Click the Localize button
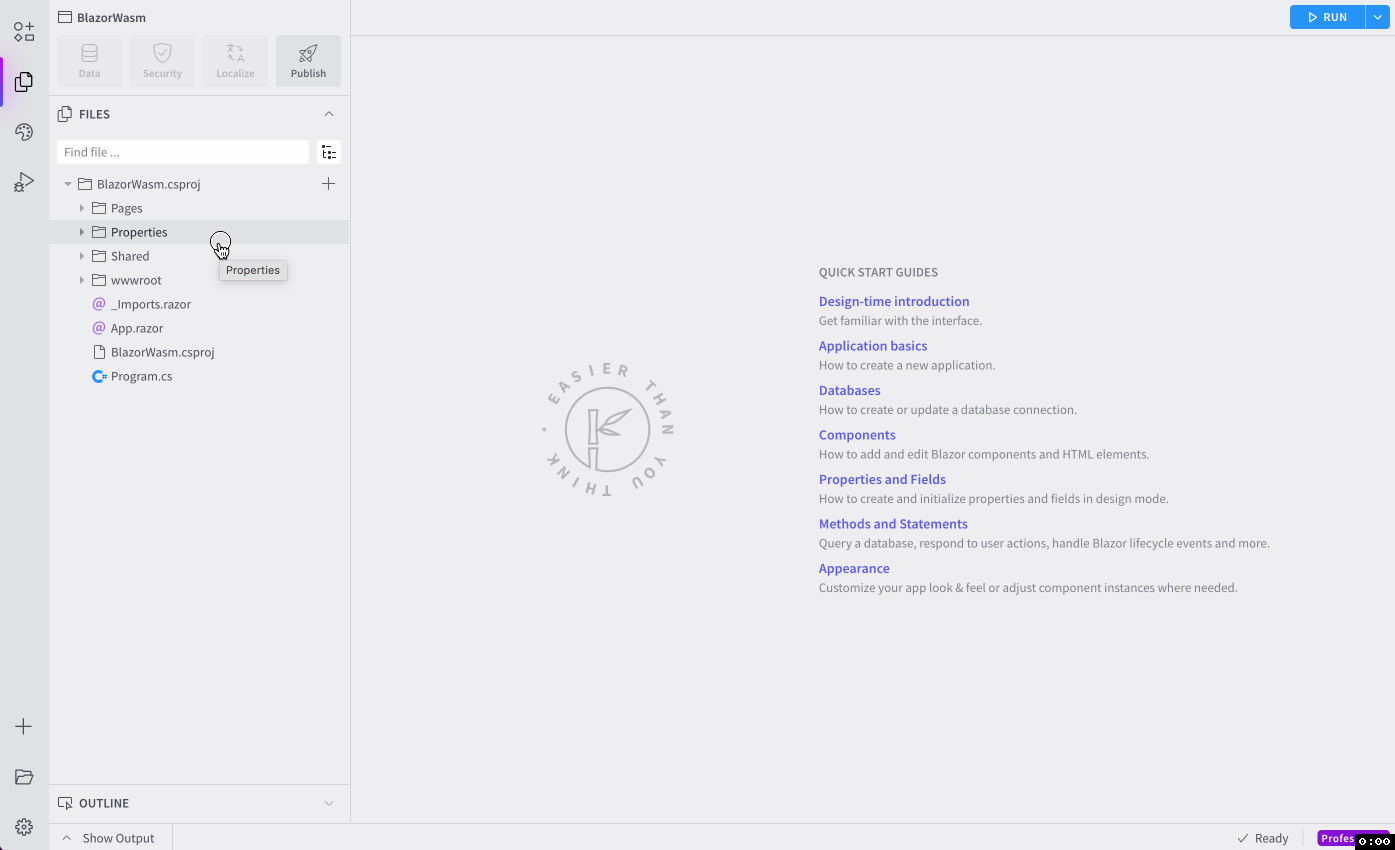The width and height of the screenshot is (1395, 850). pyautogui.click(x=235, y=61)
